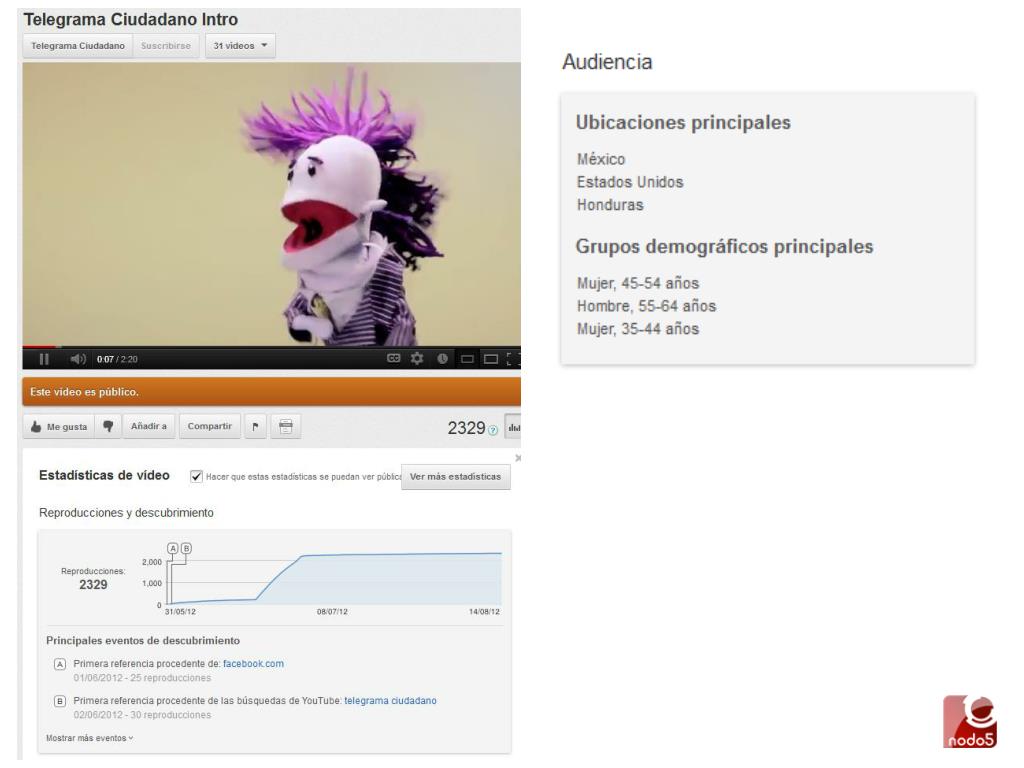
Task: Select México in top locations
Action: coord(601,159)
